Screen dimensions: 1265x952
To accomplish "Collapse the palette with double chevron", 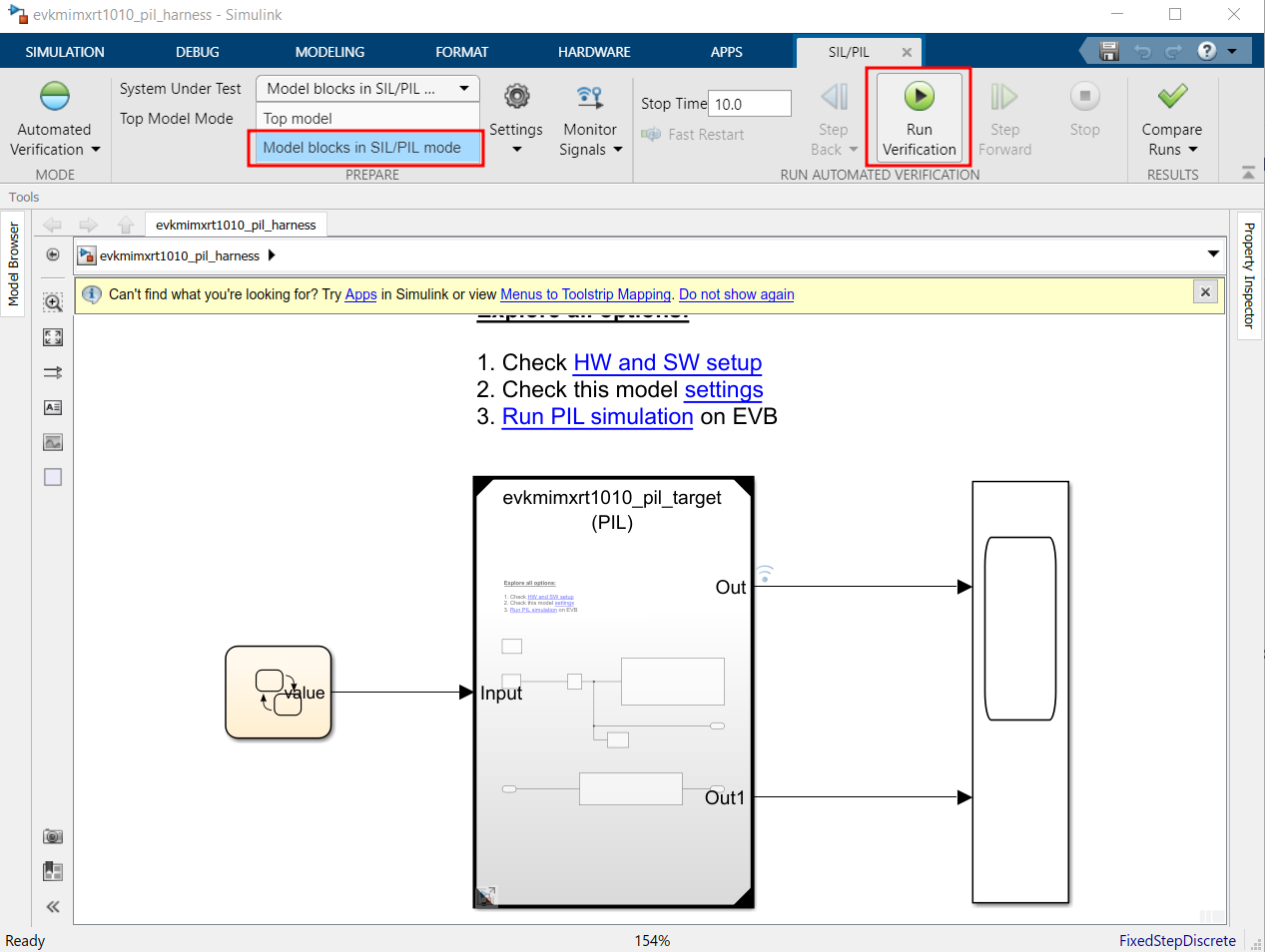I will 53,906.
